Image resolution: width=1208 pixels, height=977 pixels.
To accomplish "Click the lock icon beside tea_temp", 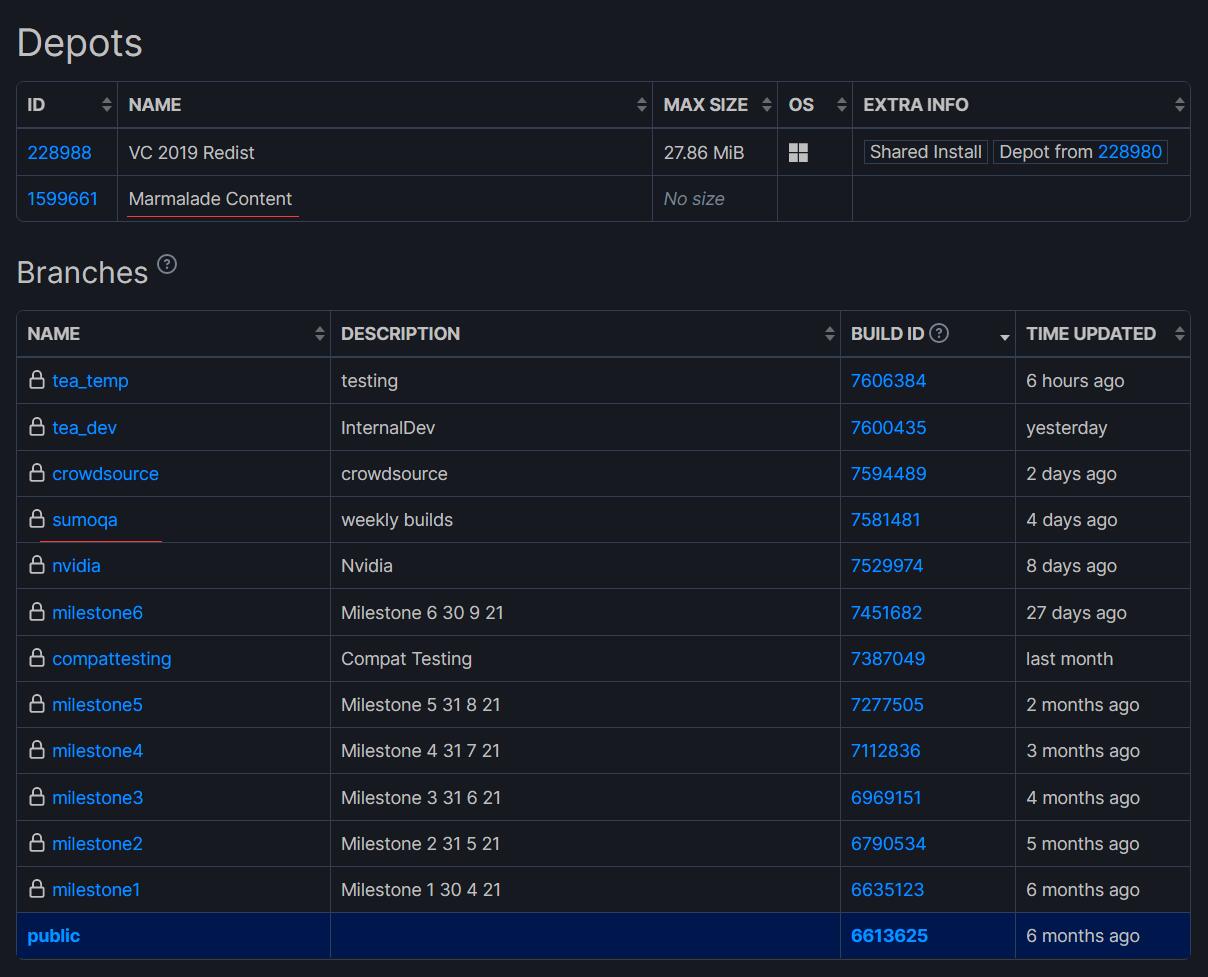I will point(37,380).
